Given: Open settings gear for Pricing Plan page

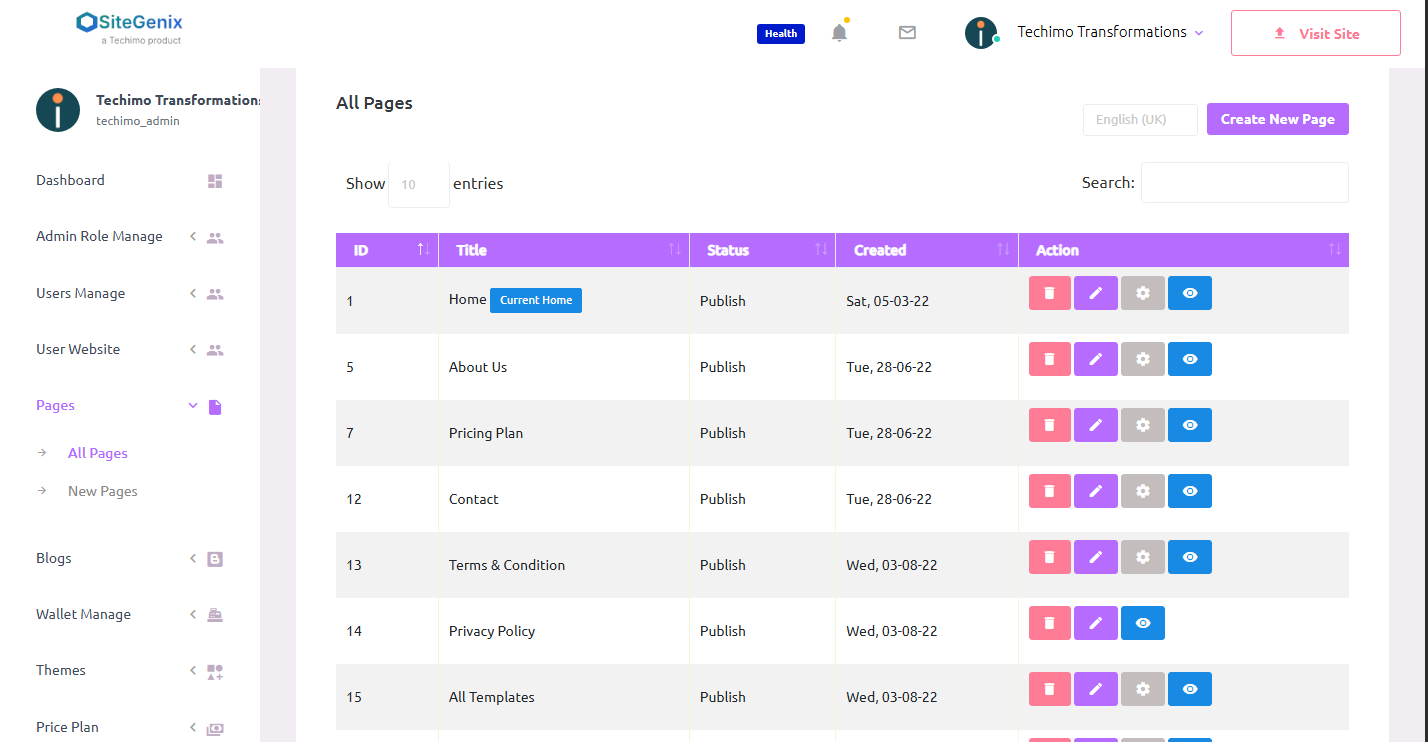Looking at the screenshot, I should coord(1142,425).
